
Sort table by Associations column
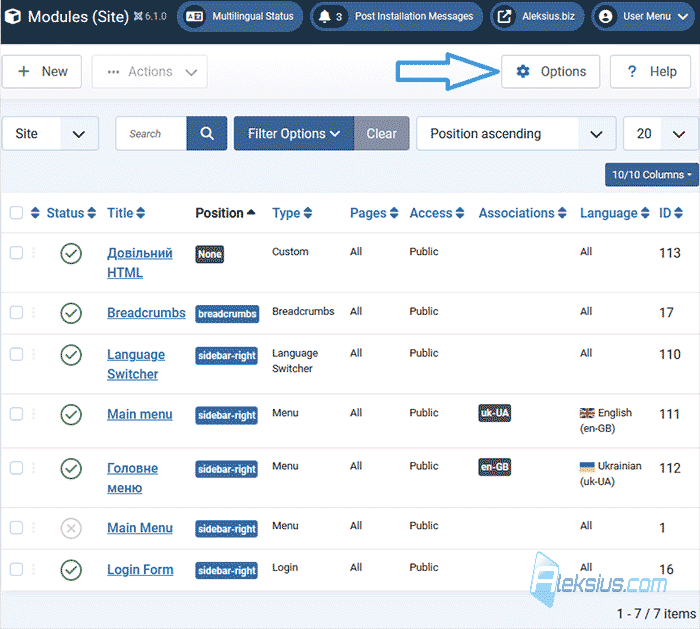click(x=522, y=213)
